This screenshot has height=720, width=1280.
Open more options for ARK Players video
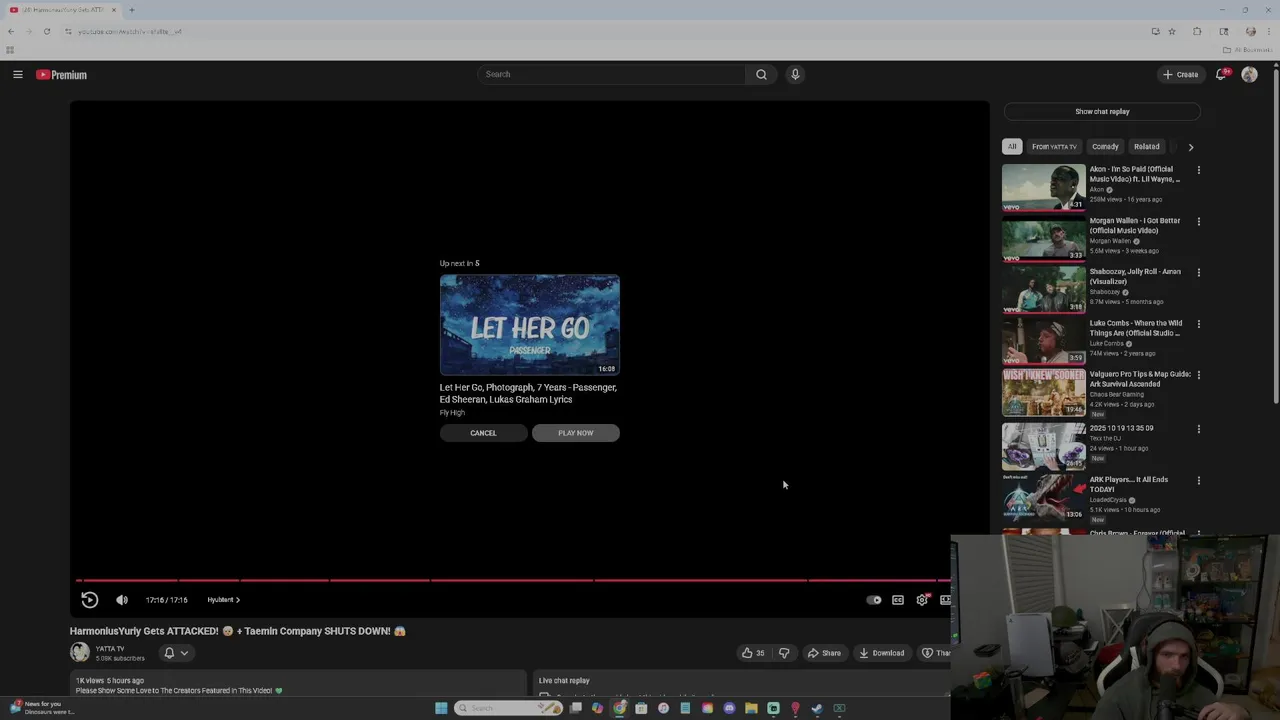(x=1198, y=480)
